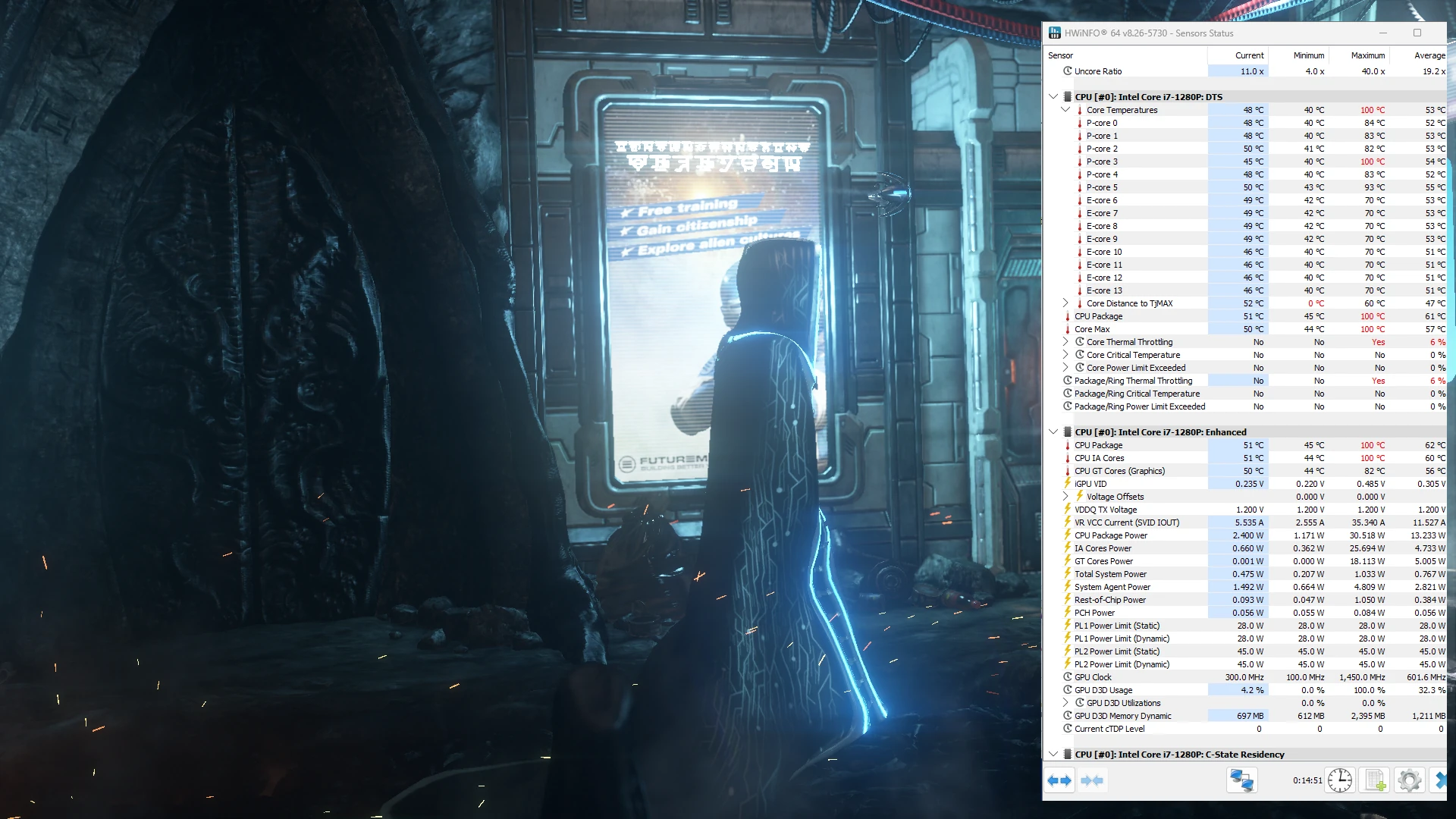Screen dimensions: 1456x819
Task: Collapse the Core Temperatures tree group
Action: (1065, 110)
